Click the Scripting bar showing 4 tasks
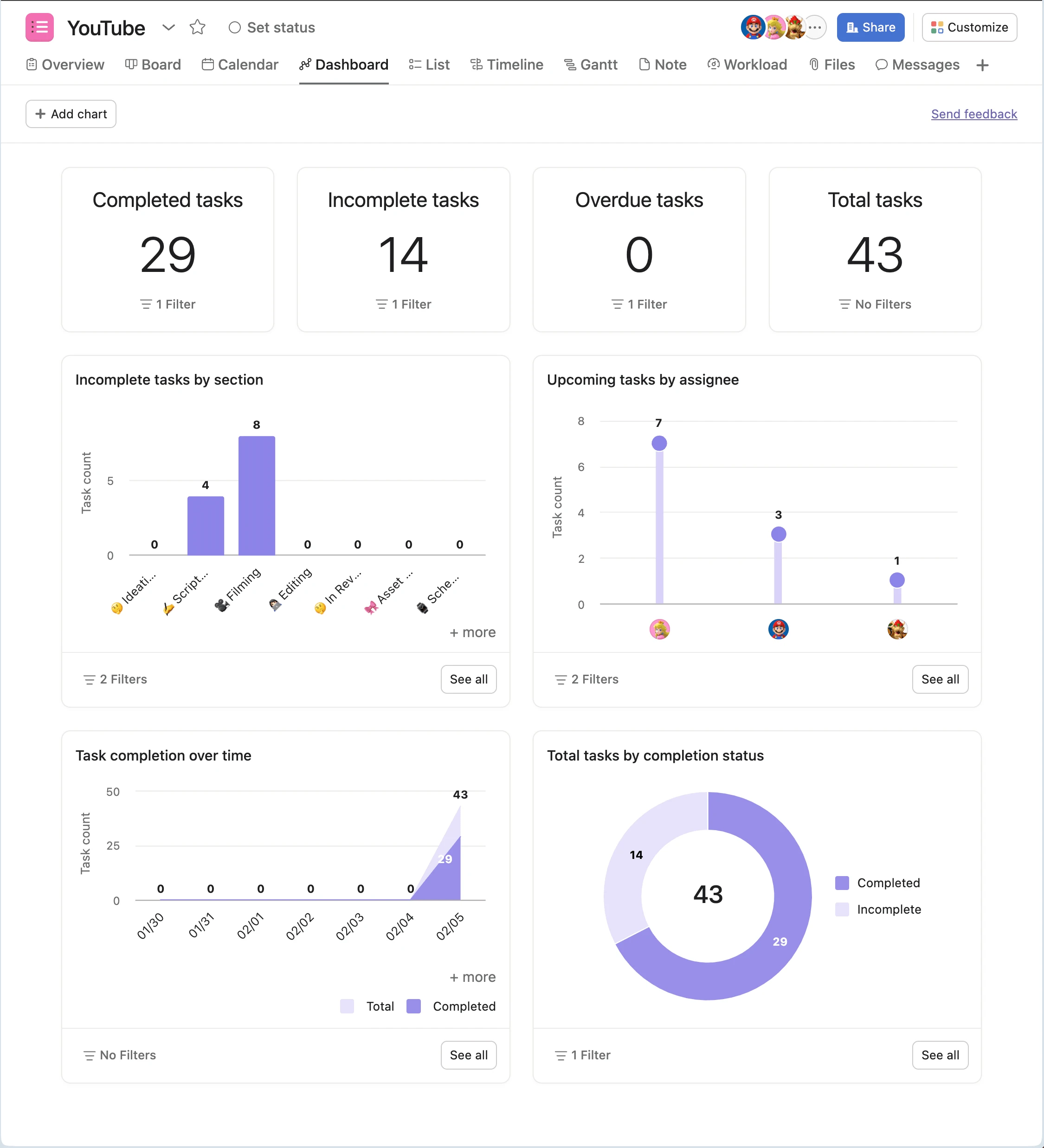Screen dimensions: 1044x1148 [x=206, y=526]
